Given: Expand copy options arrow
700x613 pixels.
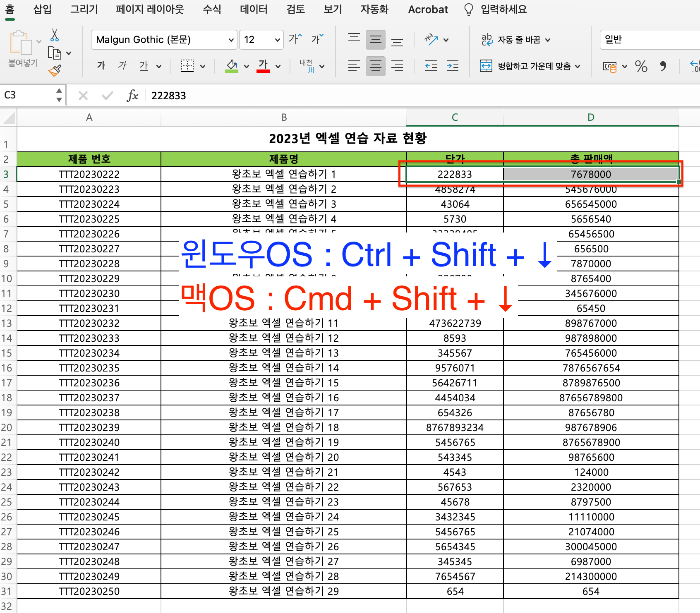Looking at the screenshot, I should pos(69,53).
